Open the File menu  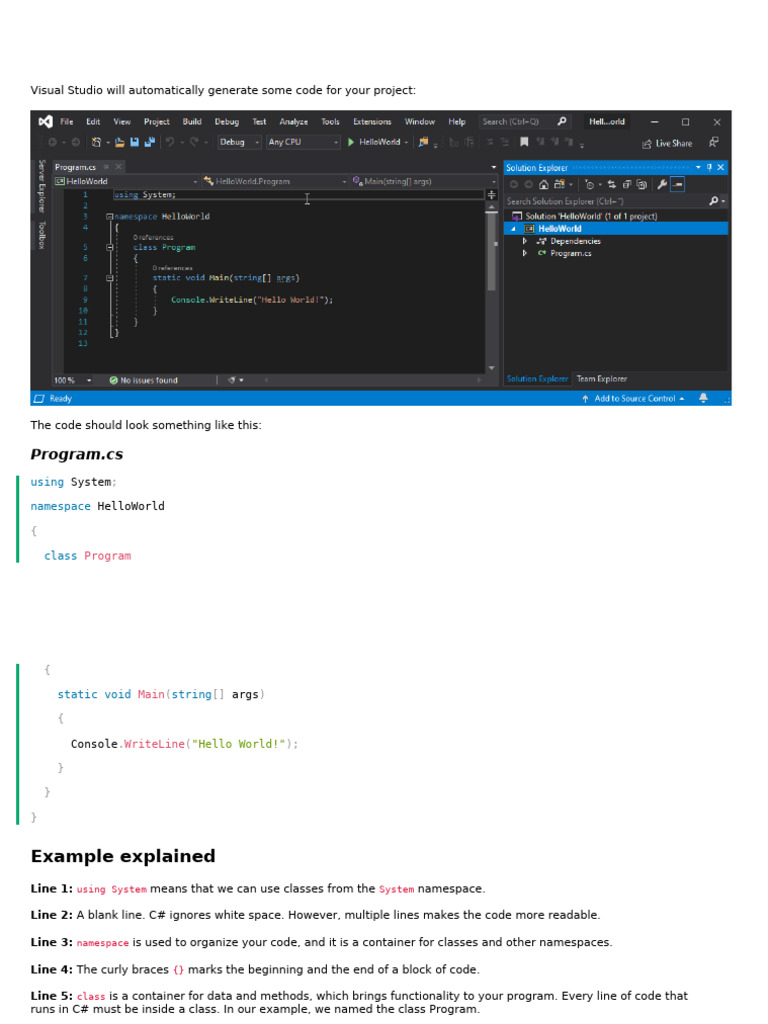point(67,121)
